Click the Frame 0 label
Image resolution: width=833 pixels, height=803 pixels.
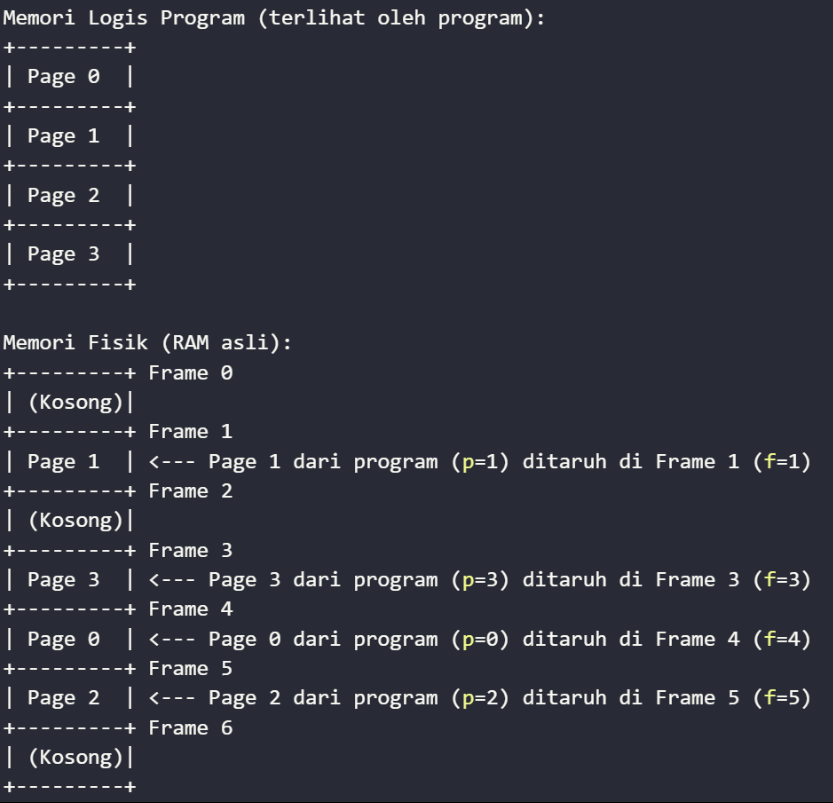(190, 373)
